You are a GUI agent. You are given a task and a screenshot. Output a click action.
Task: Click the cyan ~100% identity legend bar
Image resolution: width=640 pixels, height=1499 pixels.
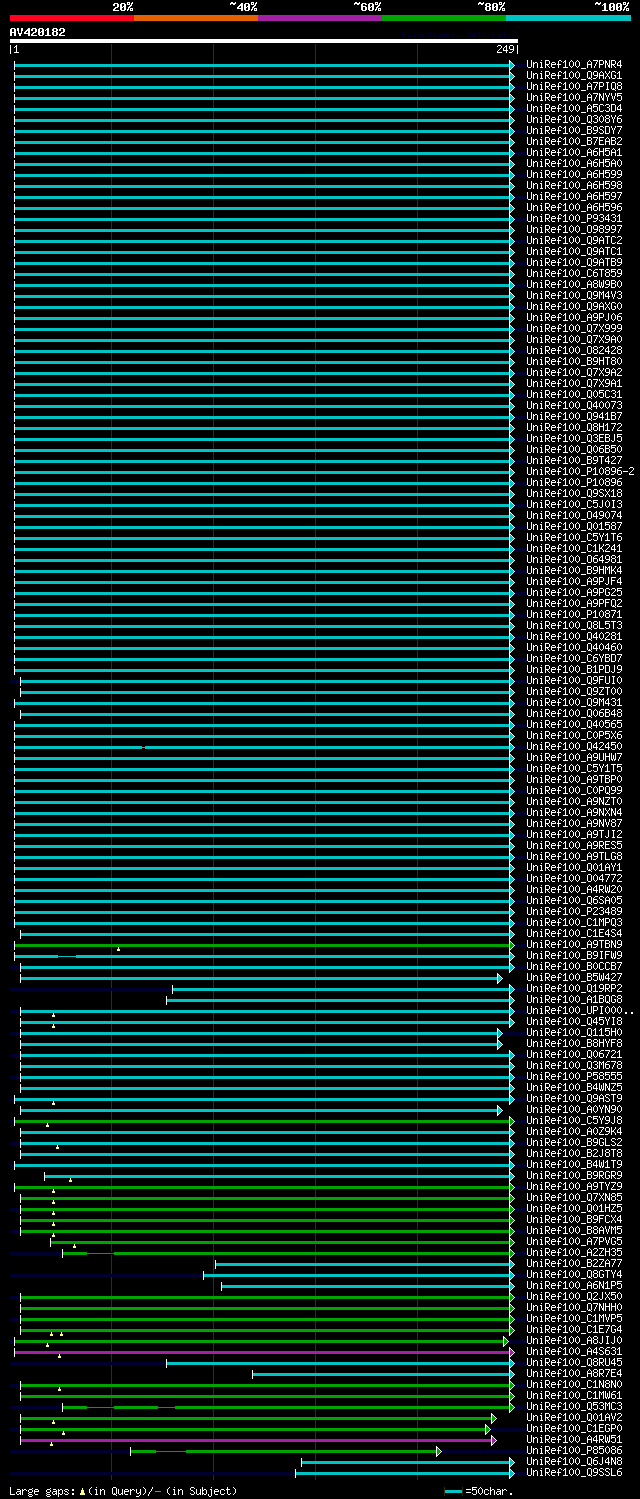click(567, 18)
